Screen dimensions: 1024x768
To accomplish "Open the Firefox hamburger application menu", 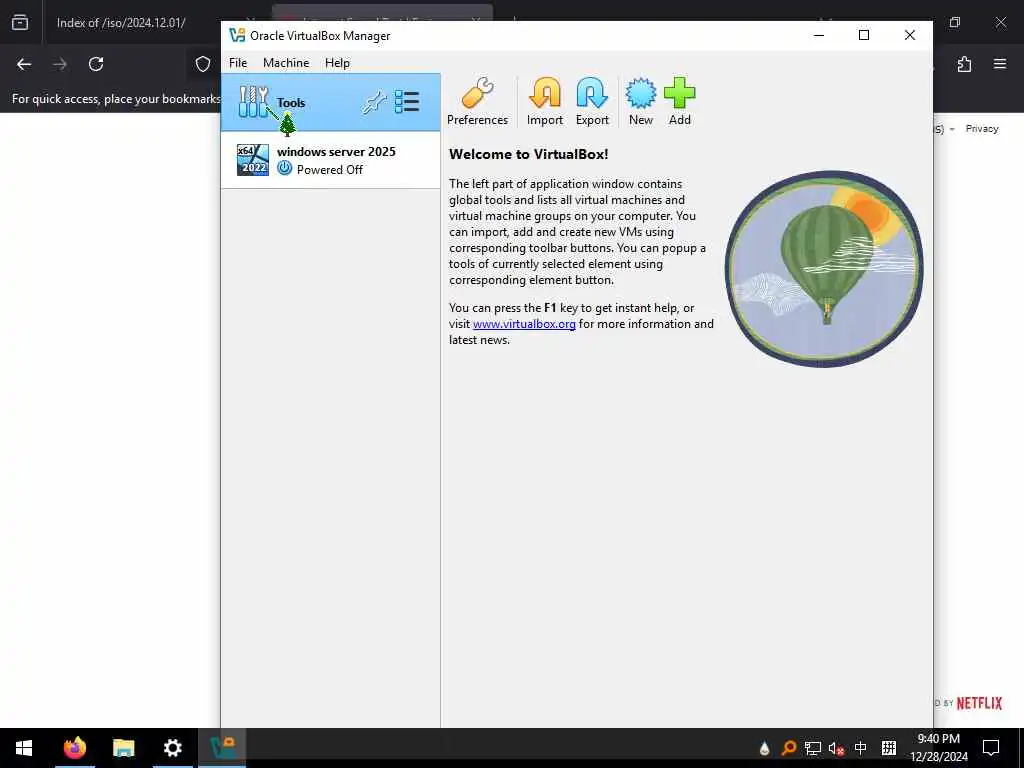I will click(1000, 64).
